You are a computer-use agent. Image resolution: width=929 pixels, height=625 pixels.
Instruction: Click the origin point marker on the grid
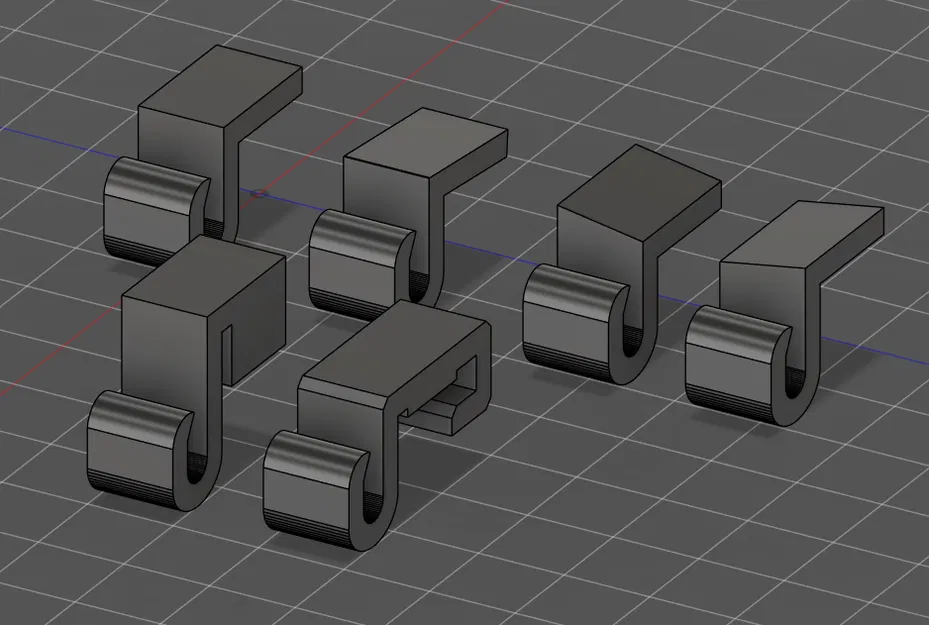pos(259,193)
